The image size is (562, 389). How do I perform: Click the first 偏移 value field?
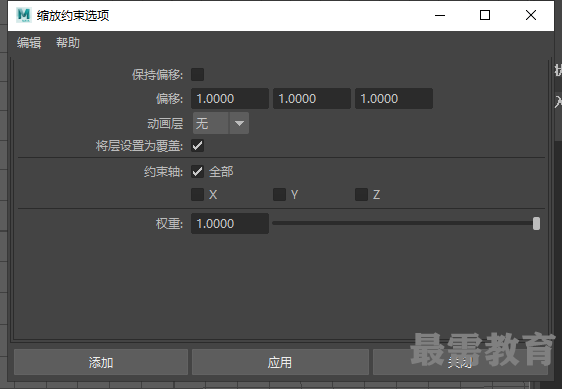point(230,99)
